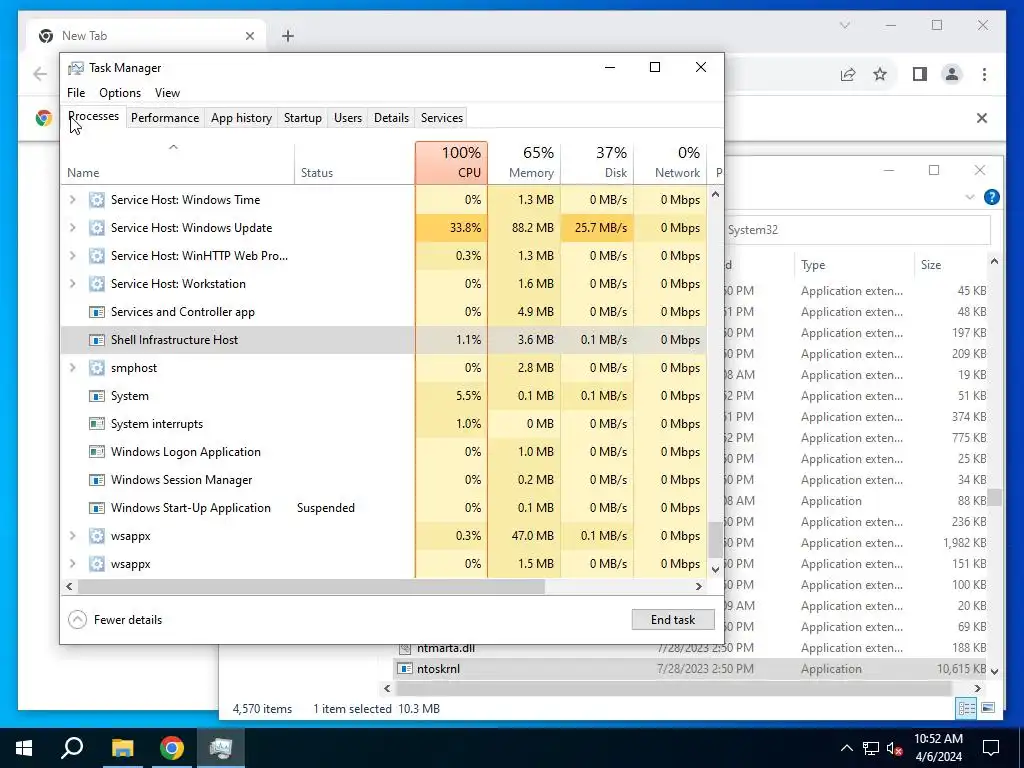Switch to the App history tab
The width and height of the screenshot is (1024, 768).
pyautogui.click(x=241, y=118)
